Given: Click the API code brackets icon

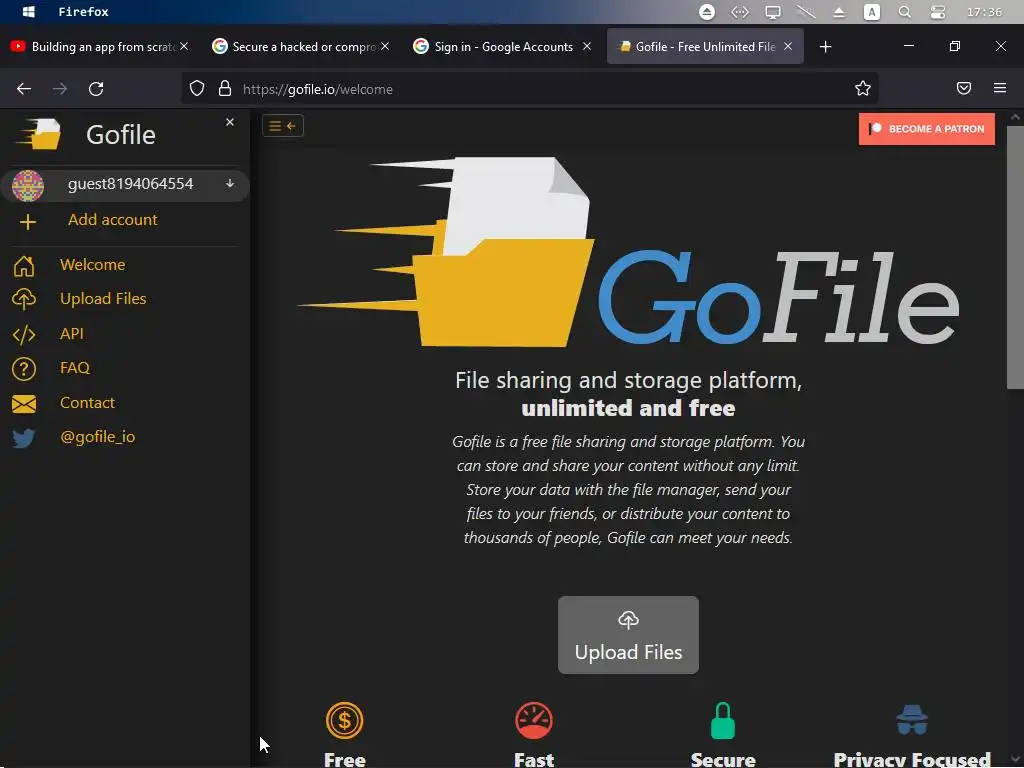Looking at the screenshot, I should (x=24, y=334).
